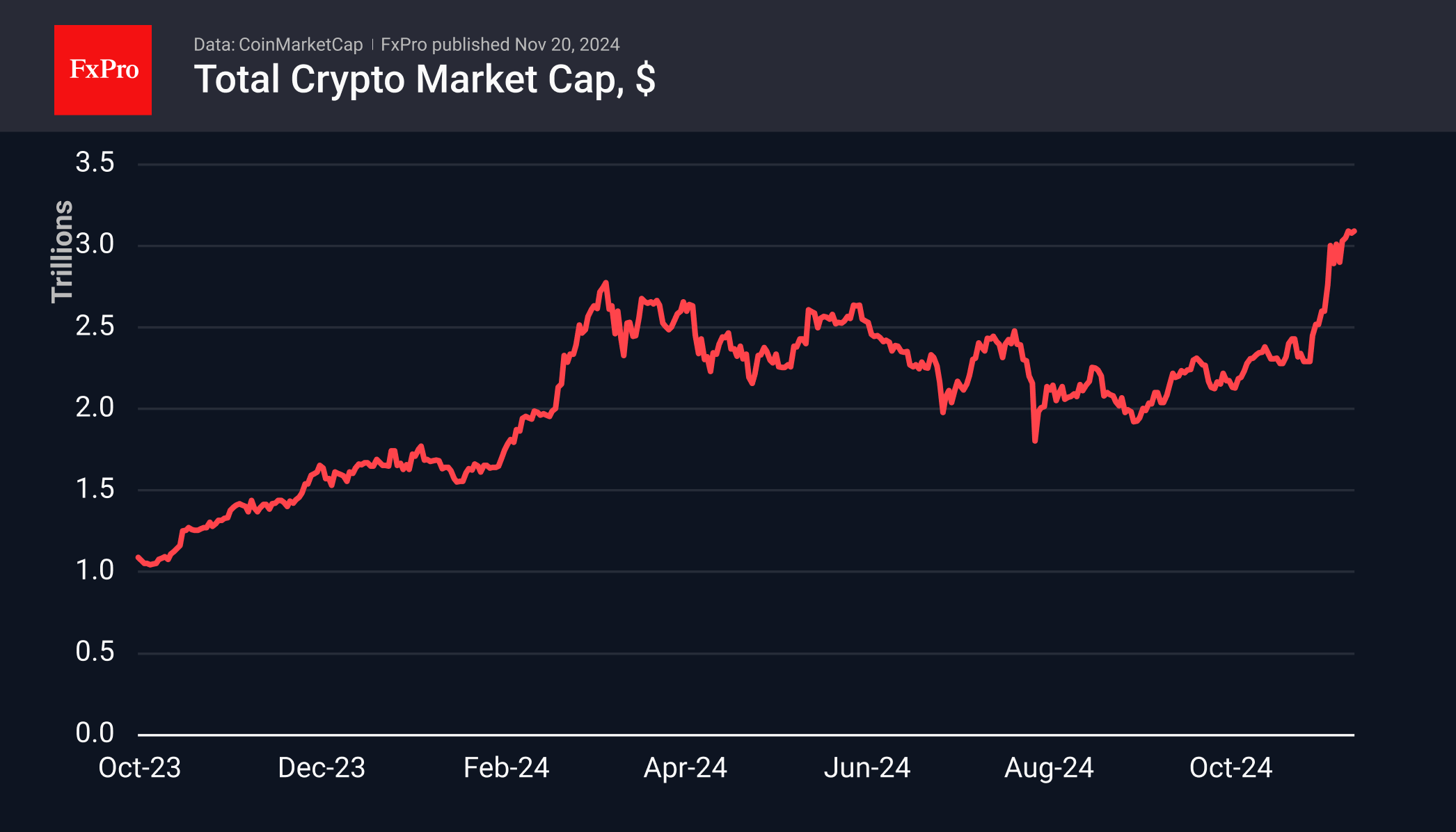Click the 2.0 y-axis tick label

tap(95, 407)
